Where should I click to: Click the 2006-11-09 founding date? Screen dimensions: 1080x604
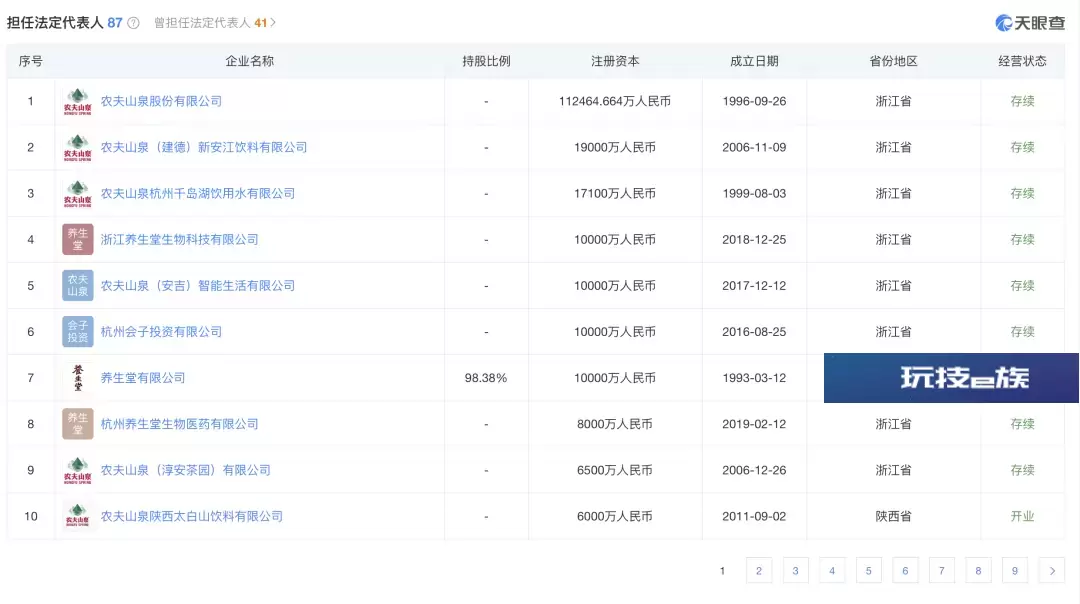[x=754, y=147]
